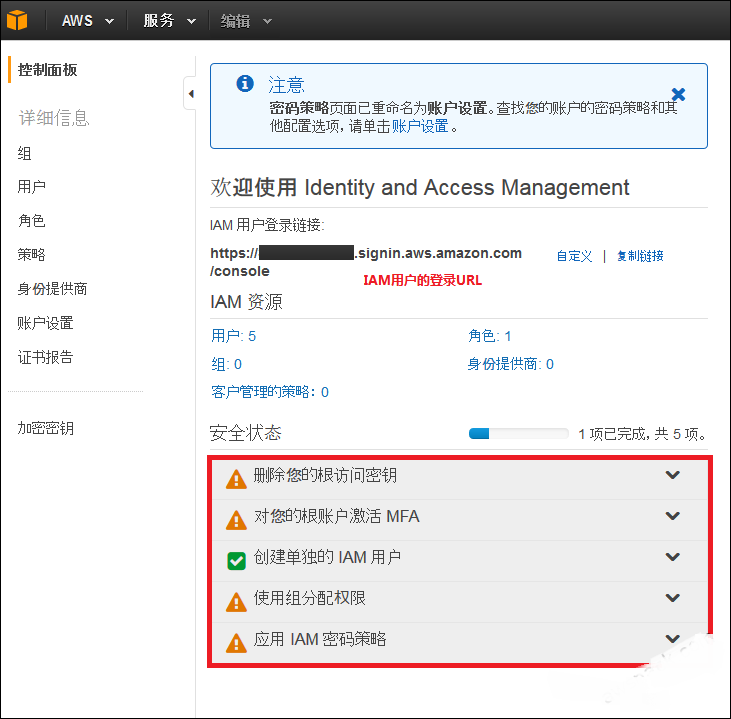This screenshot has width=731, height=719.
Task: Open the 用户: 5 resource link
Action: 234,336
